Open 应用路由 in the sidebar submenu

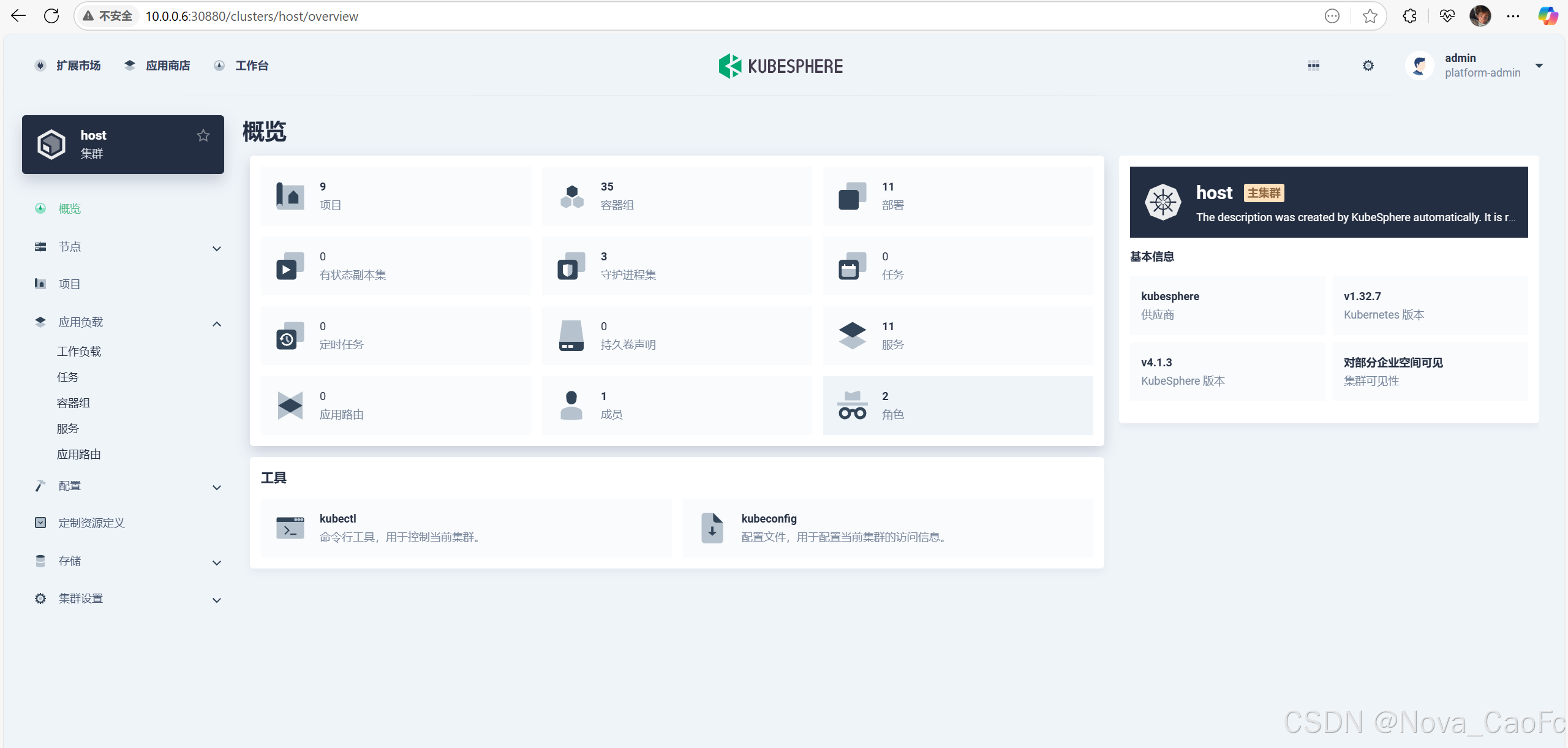click(79, 455)
